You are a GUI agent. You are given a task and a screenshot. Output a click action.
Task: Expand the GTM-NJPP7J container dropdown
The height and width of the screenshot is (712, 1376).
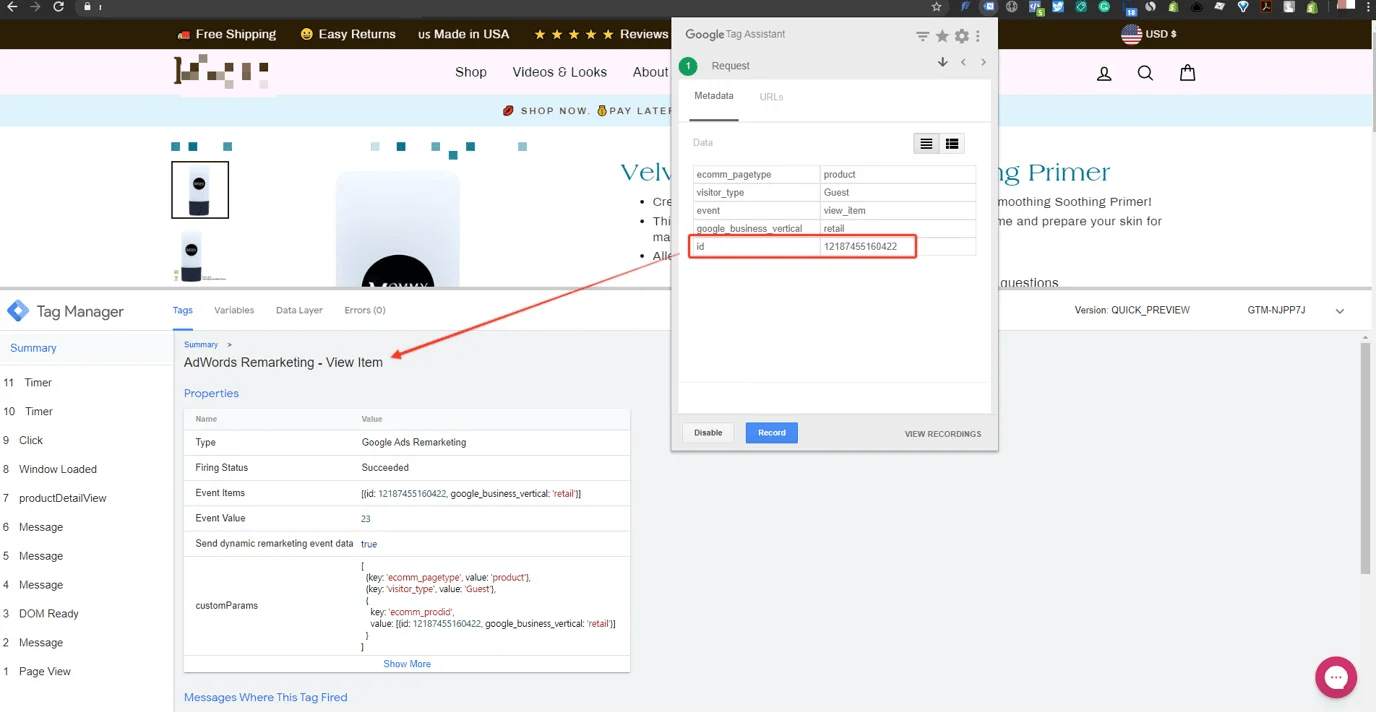click(1340, 310)
